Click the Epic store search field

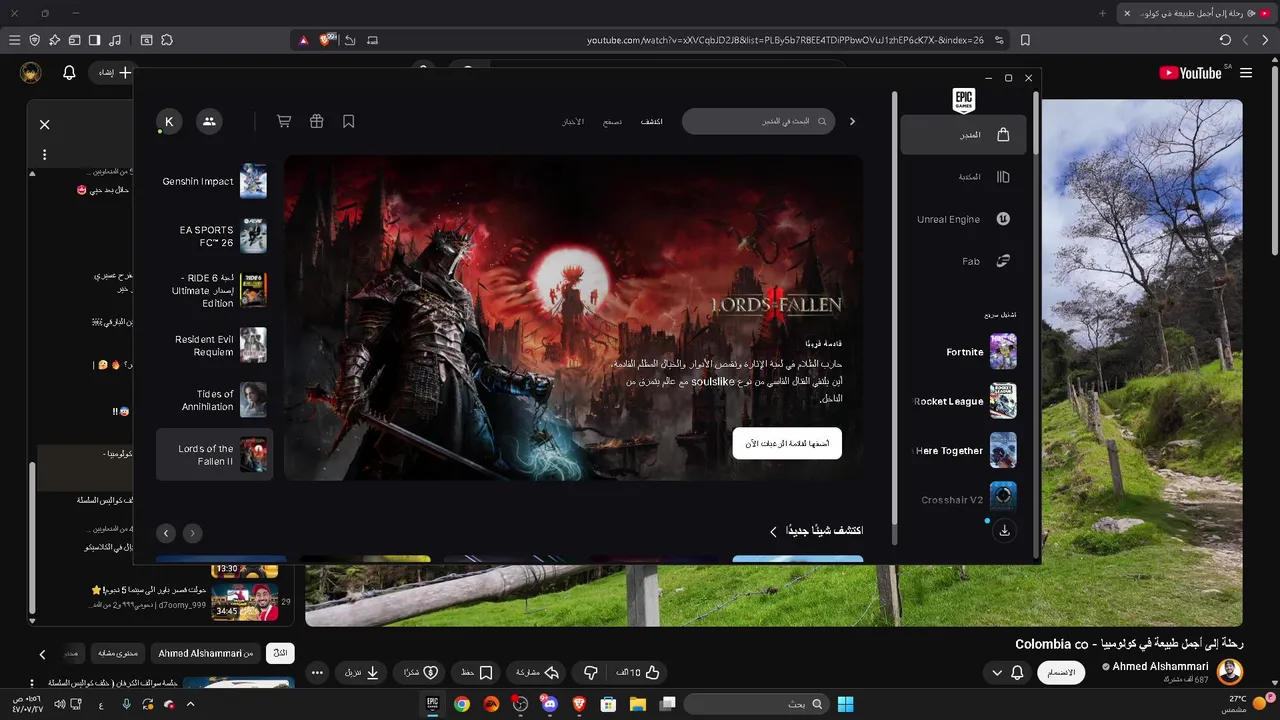pos(758,121)
